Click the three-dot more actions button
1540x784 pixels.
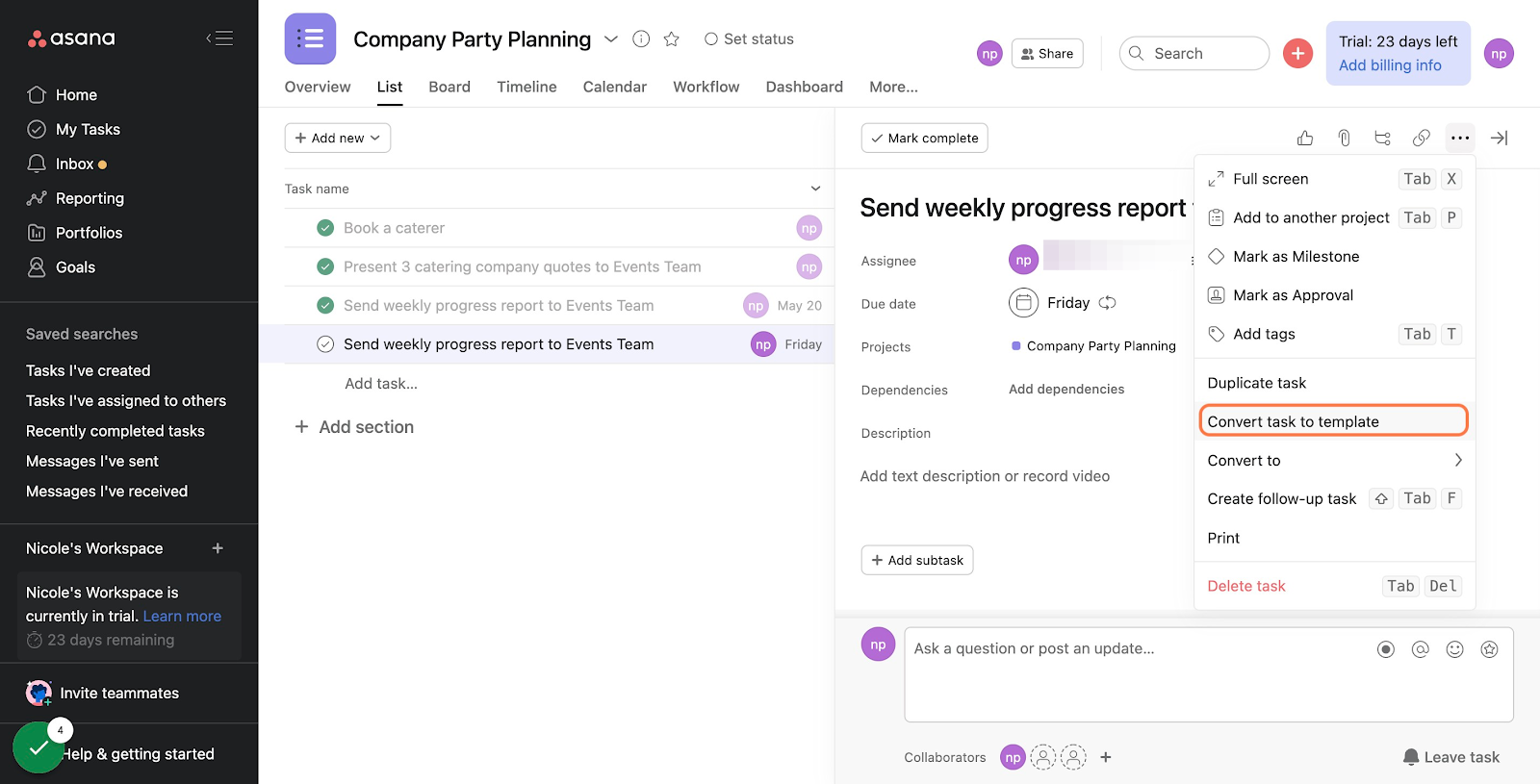click(x=1460, y=138)
